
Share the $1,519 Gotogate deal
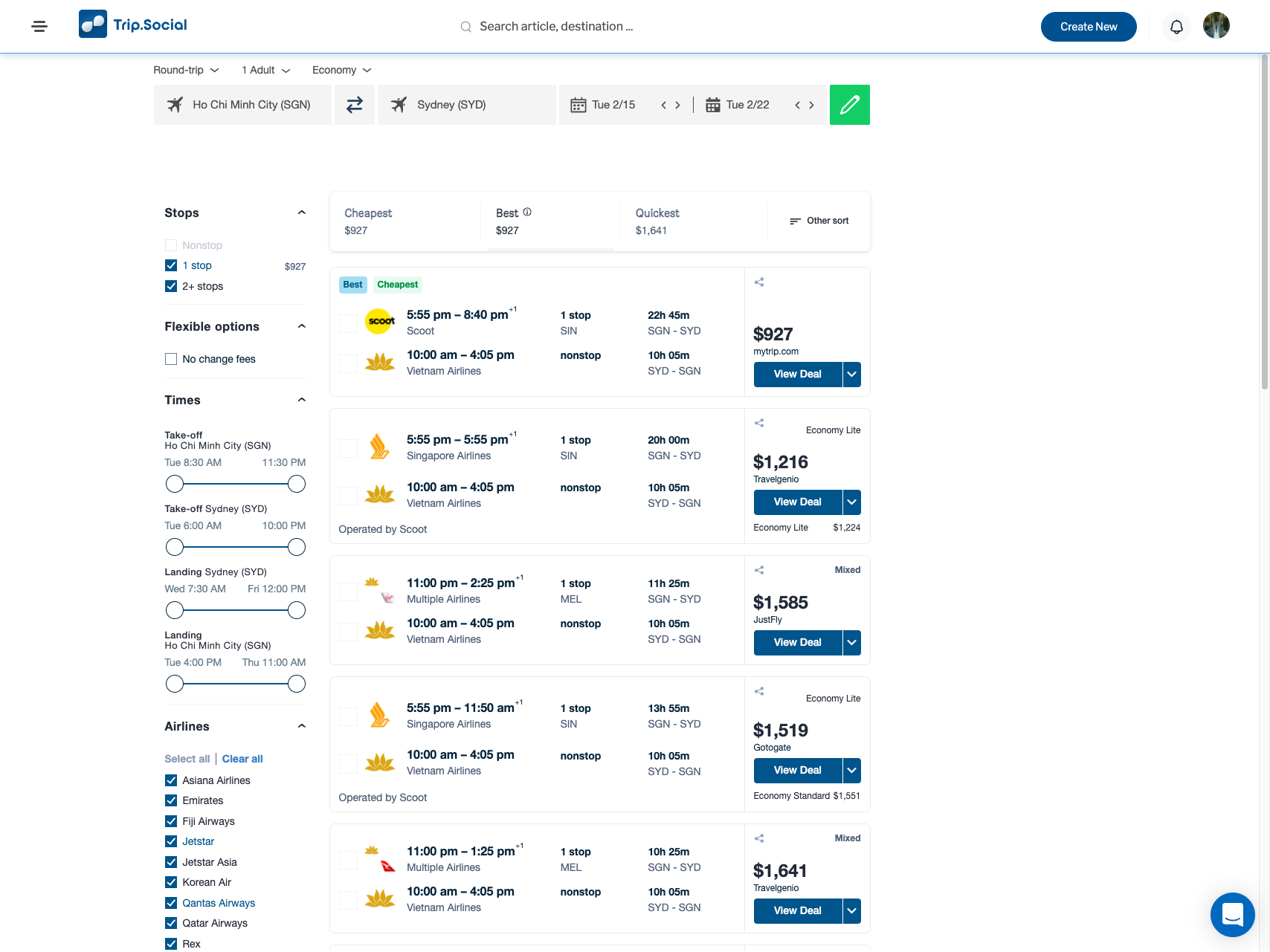point(759,691)
